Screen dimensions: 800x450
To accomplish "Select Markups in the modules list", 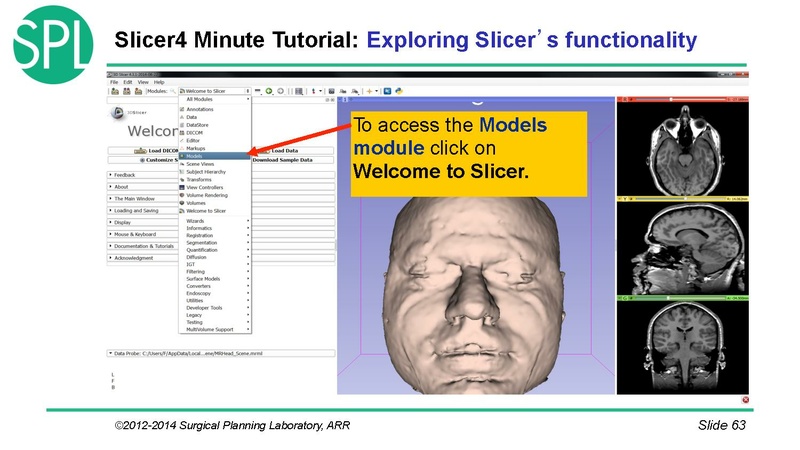I will pos(215,148).
